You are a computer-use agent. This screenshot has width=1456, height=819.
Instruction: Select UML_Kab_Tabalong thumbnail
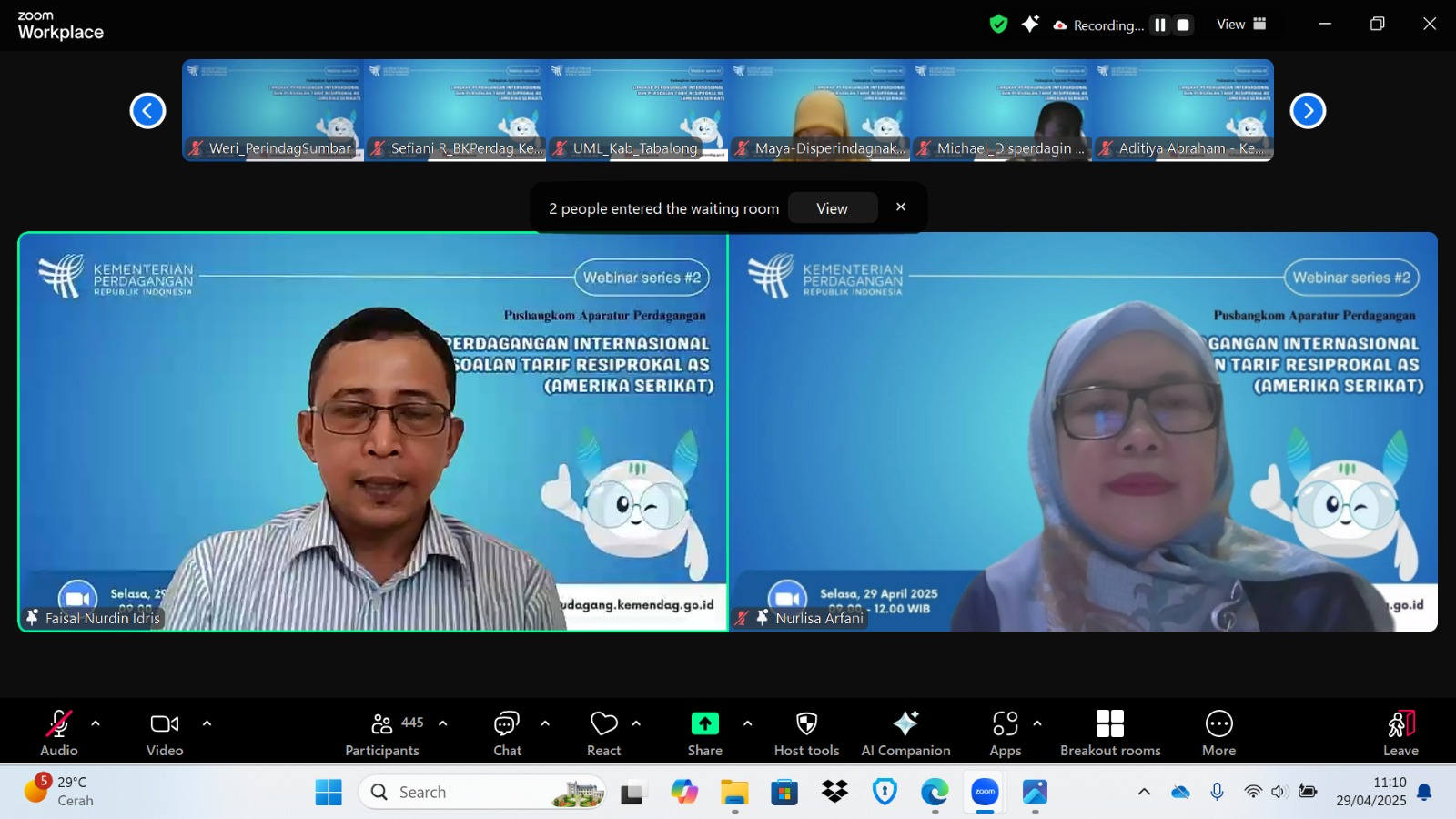637,110
